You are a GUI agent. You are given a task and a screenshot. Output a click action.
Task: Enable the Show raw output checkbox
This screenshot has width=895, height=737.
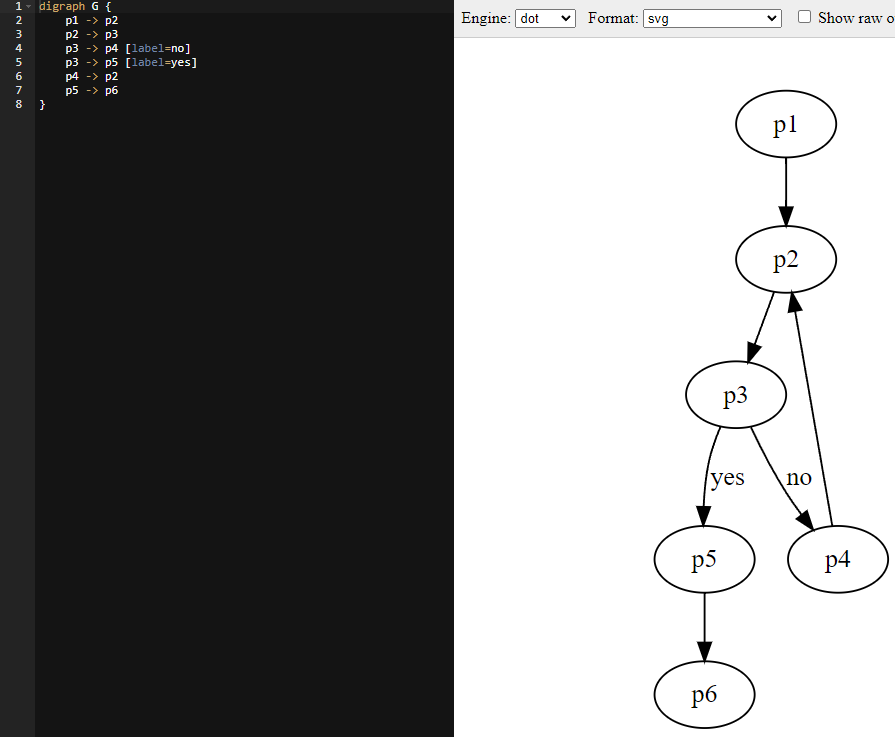tap(804, 17)
